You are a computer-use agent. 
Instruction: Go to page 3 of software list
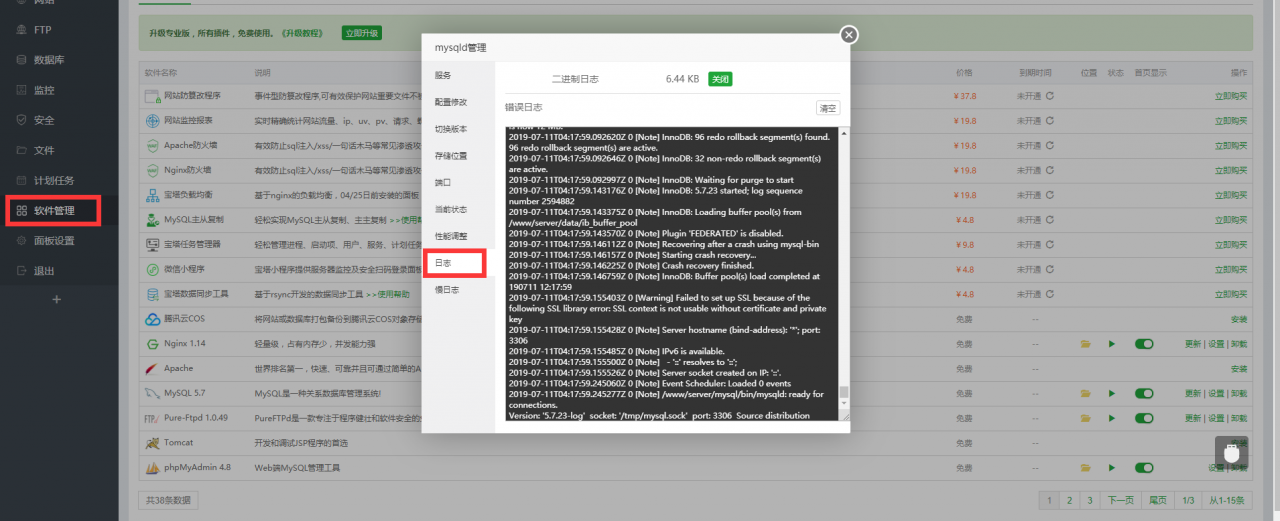pos(1089,500)
